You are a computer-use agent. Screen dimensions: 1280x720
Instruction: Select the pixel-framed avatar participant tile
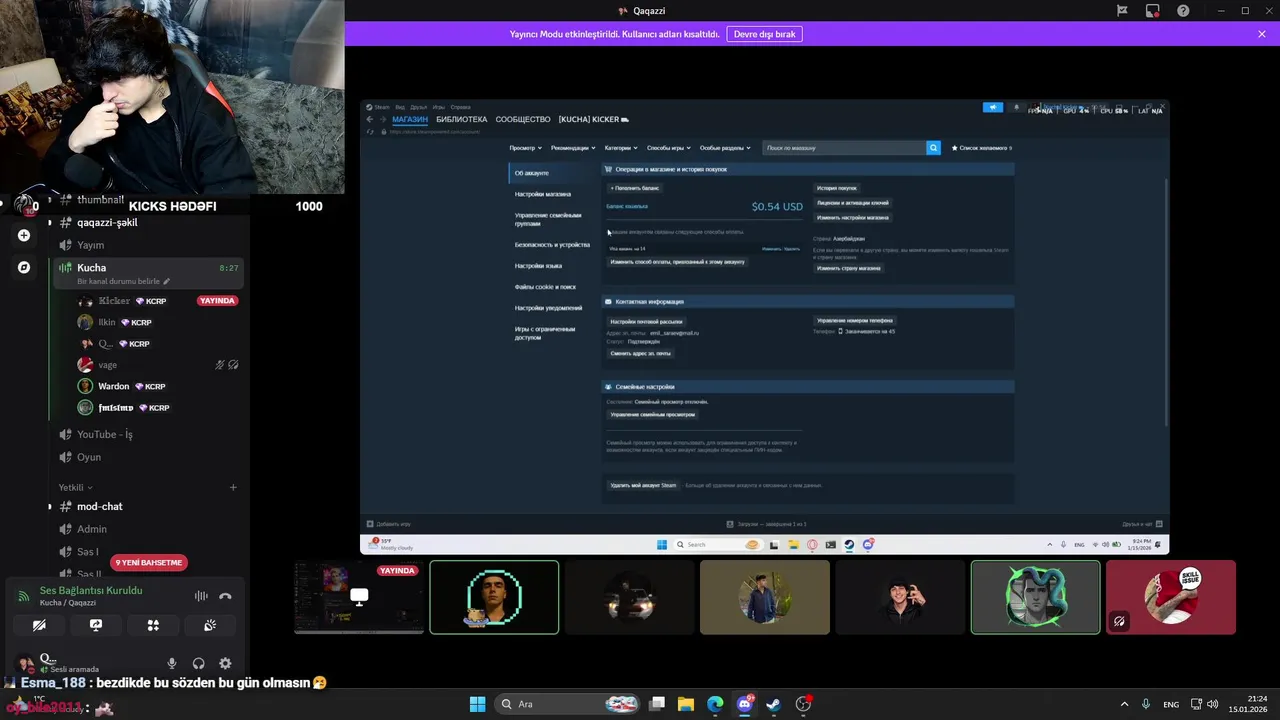click(494, 597)
